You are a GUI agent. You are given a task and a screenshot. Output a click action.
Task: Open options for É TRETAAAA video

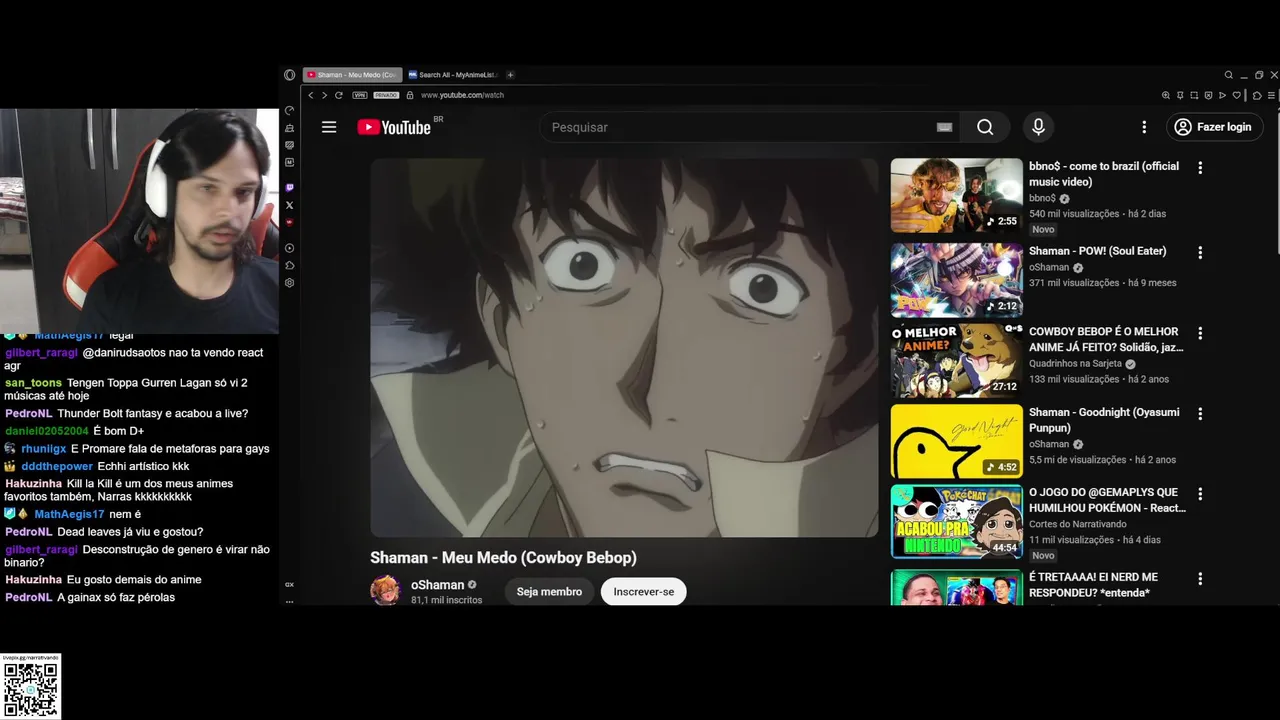coord(1200,579)
